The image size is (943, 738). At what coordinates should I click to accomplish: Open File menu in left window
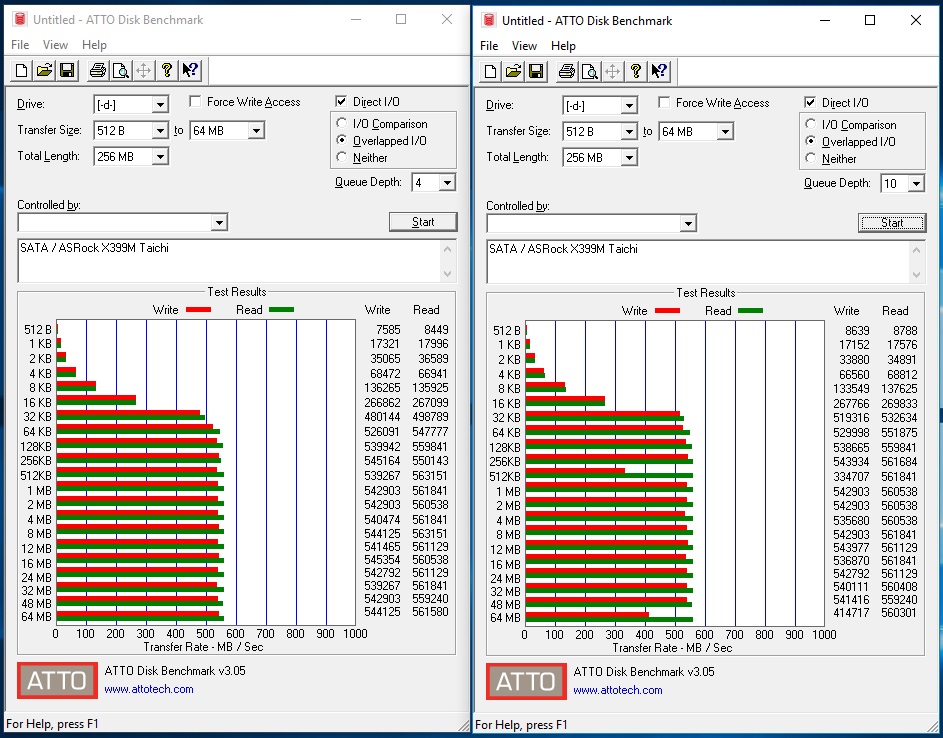[x=20, y=45]
